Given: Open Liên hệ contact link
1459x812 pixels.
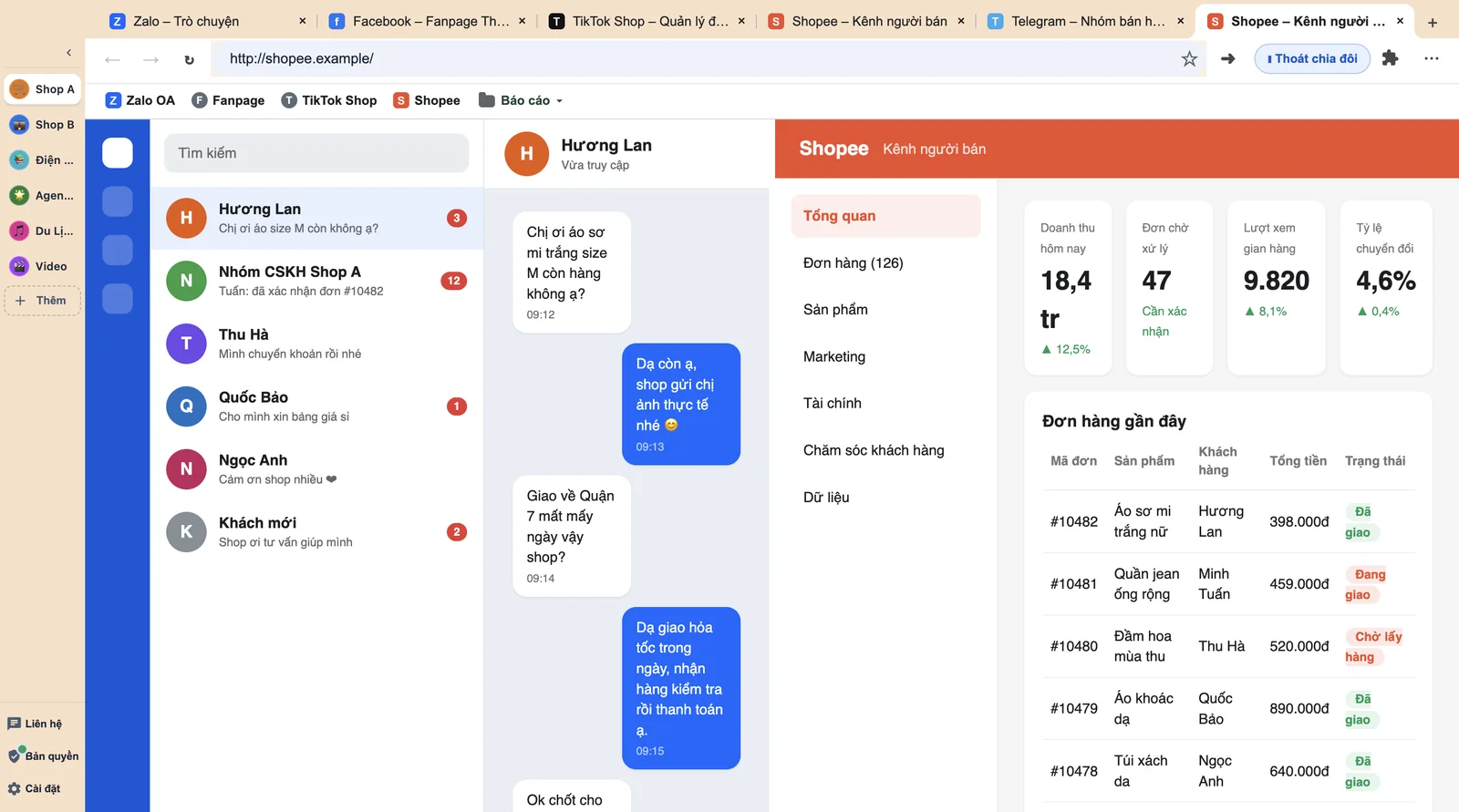Looking at the screenshot, I should tap(36, 724).
